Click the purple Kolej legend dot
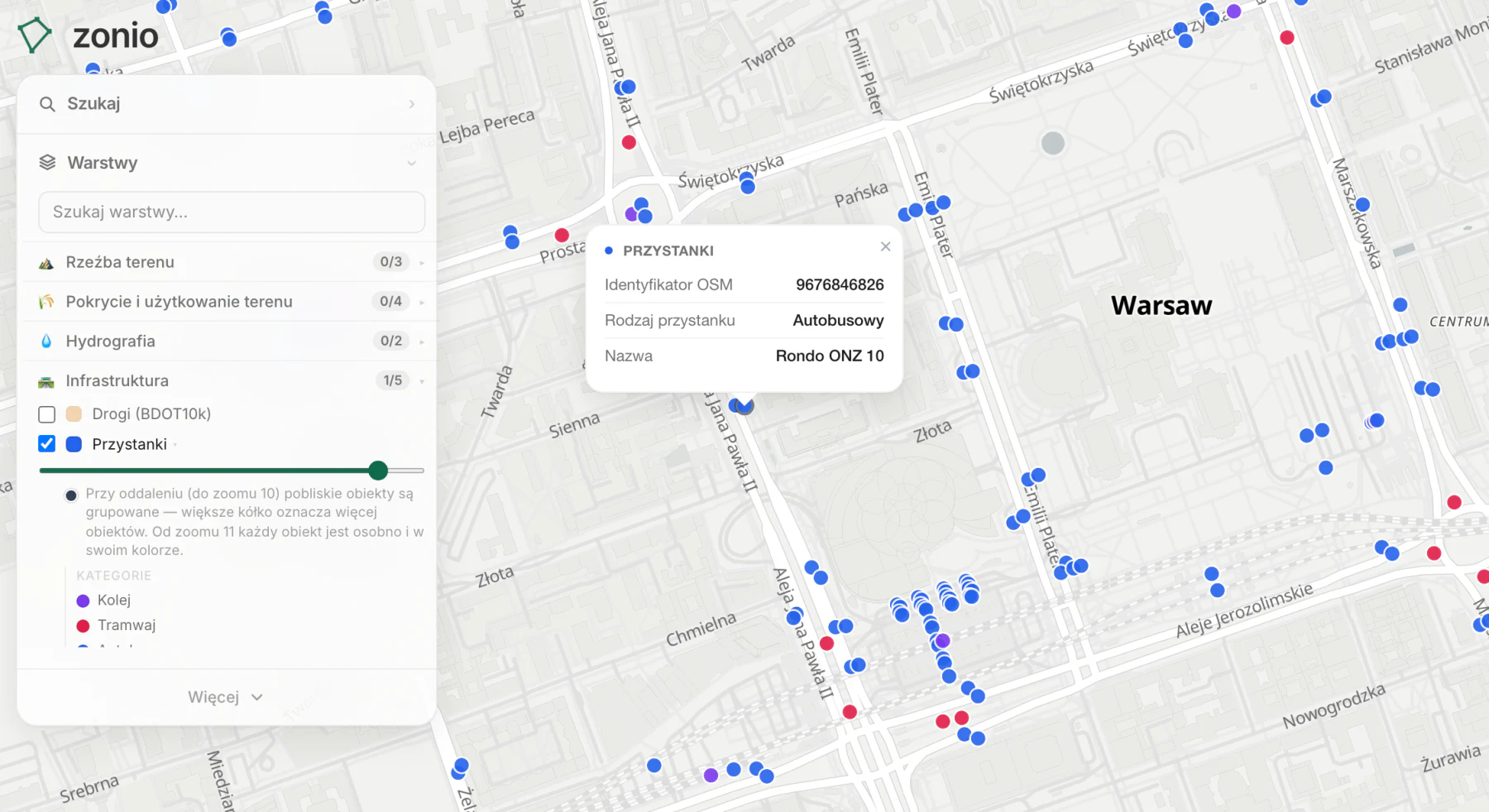 pyautogui.click(x=83, y=601)
